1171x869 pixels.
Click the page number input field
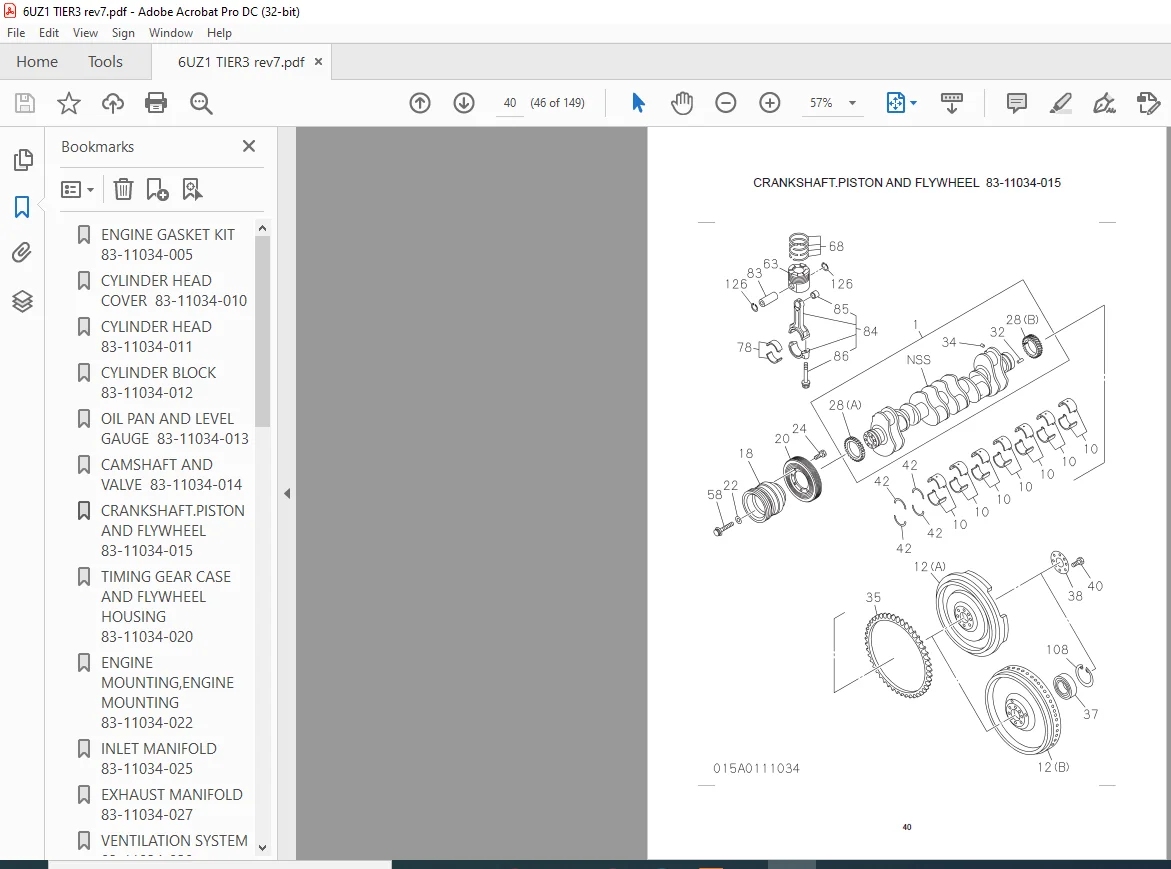click(510, 103)
